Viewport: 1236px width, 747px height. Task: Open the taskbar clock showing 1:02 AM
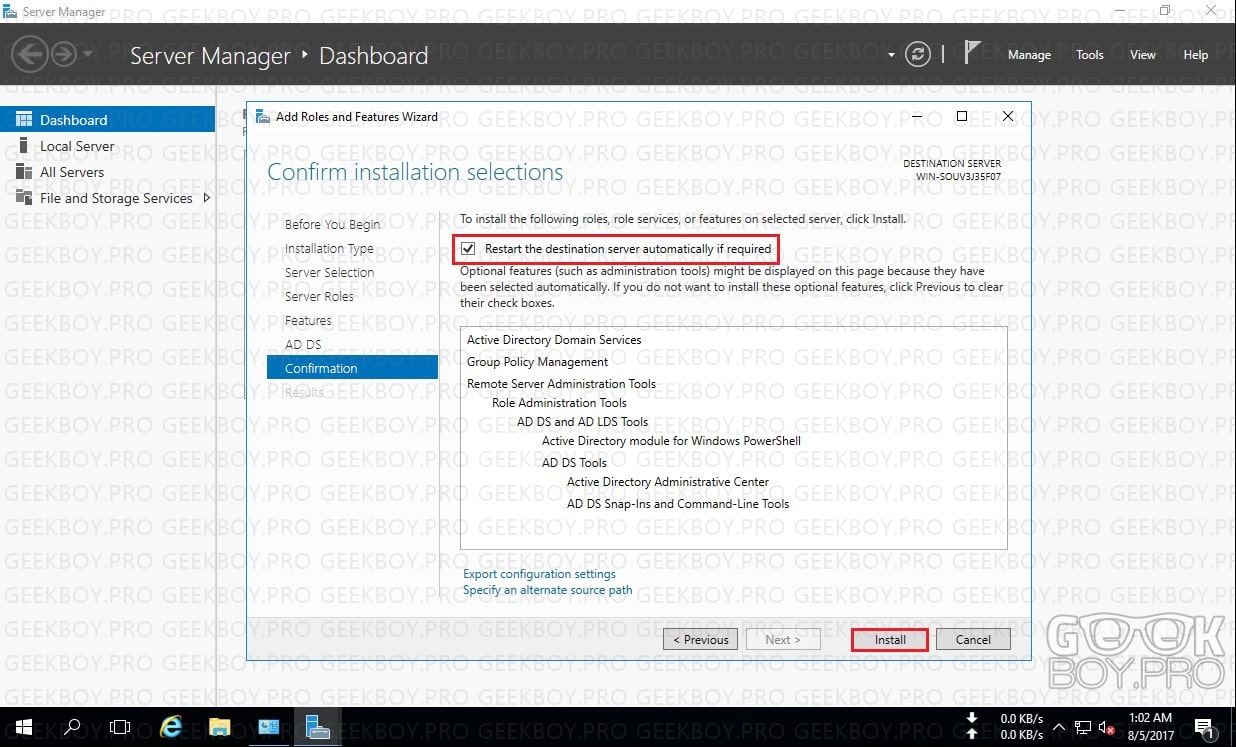(1149, 727)
